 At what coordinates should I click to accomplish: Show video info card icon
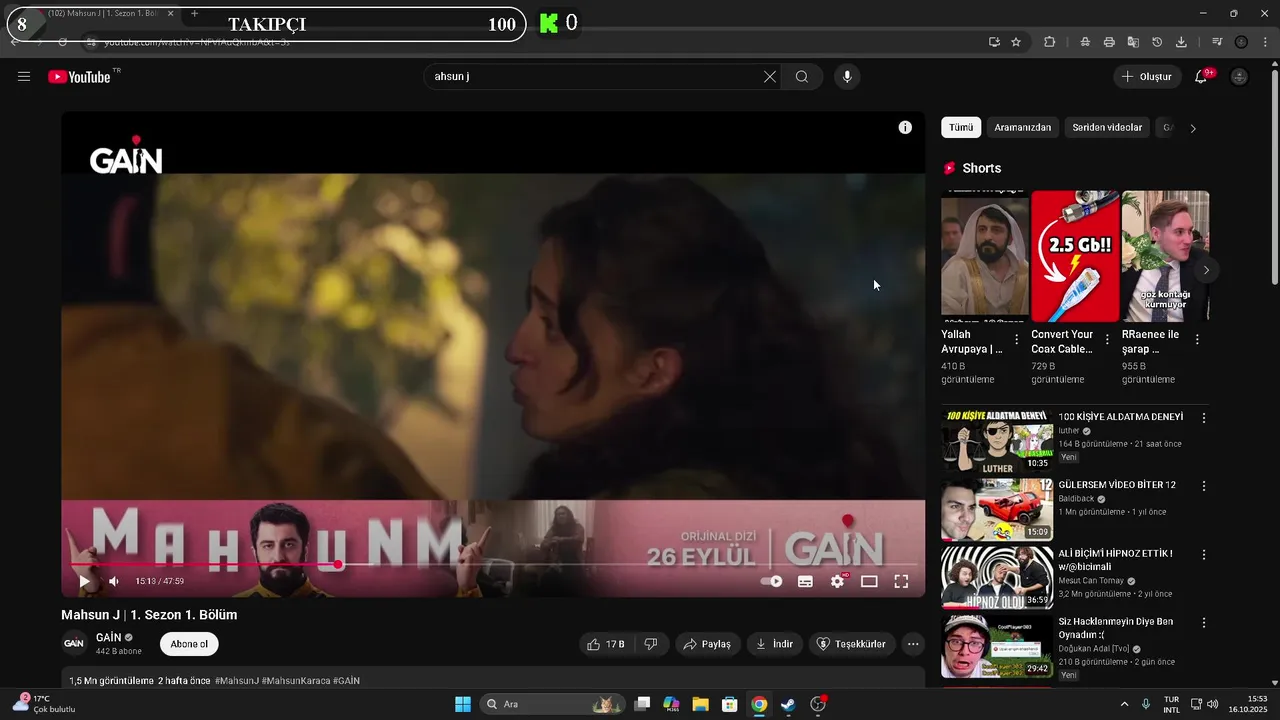pos(905,127)
